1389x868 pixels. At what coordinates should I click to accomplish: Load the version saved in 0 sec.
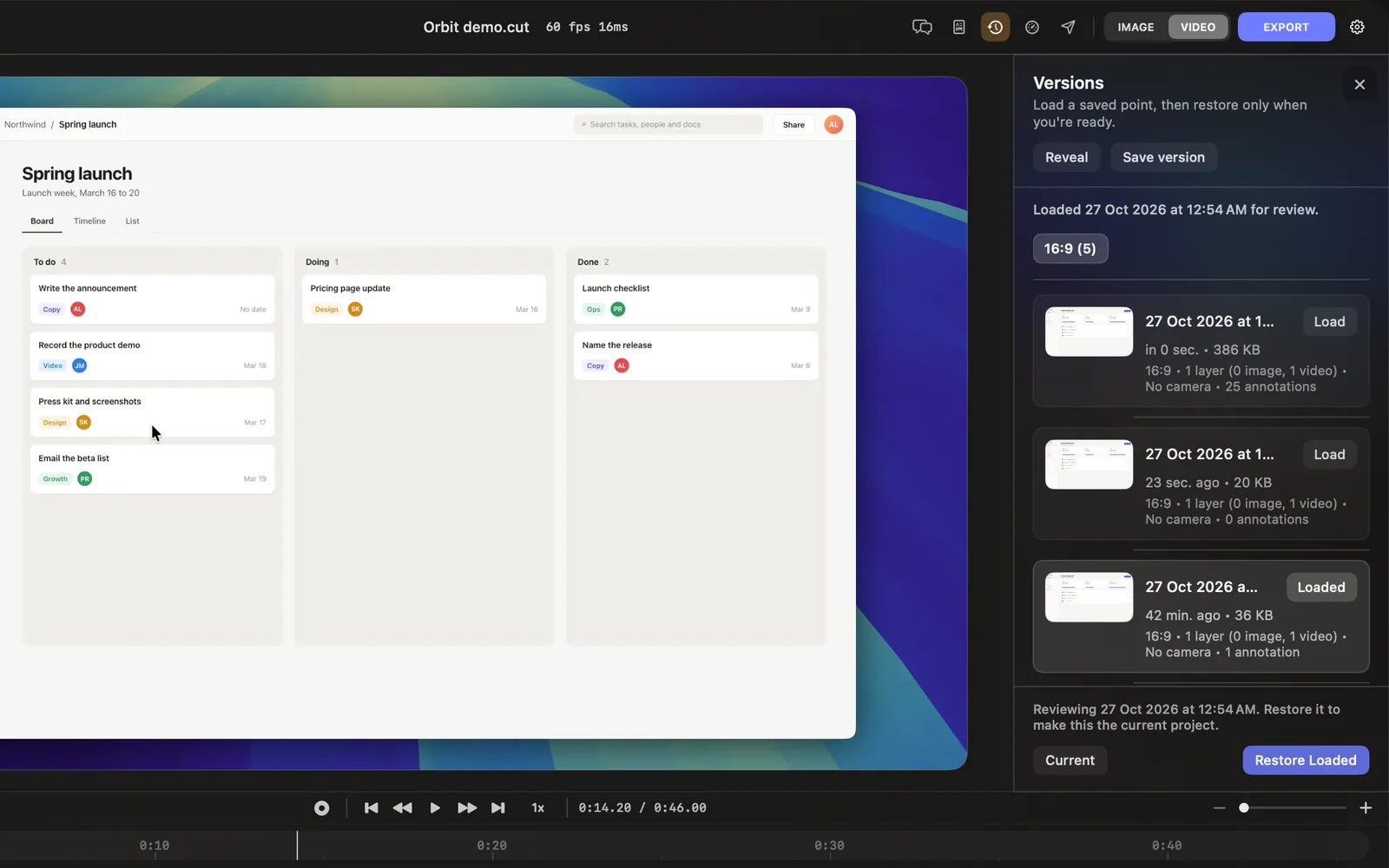1329,322
